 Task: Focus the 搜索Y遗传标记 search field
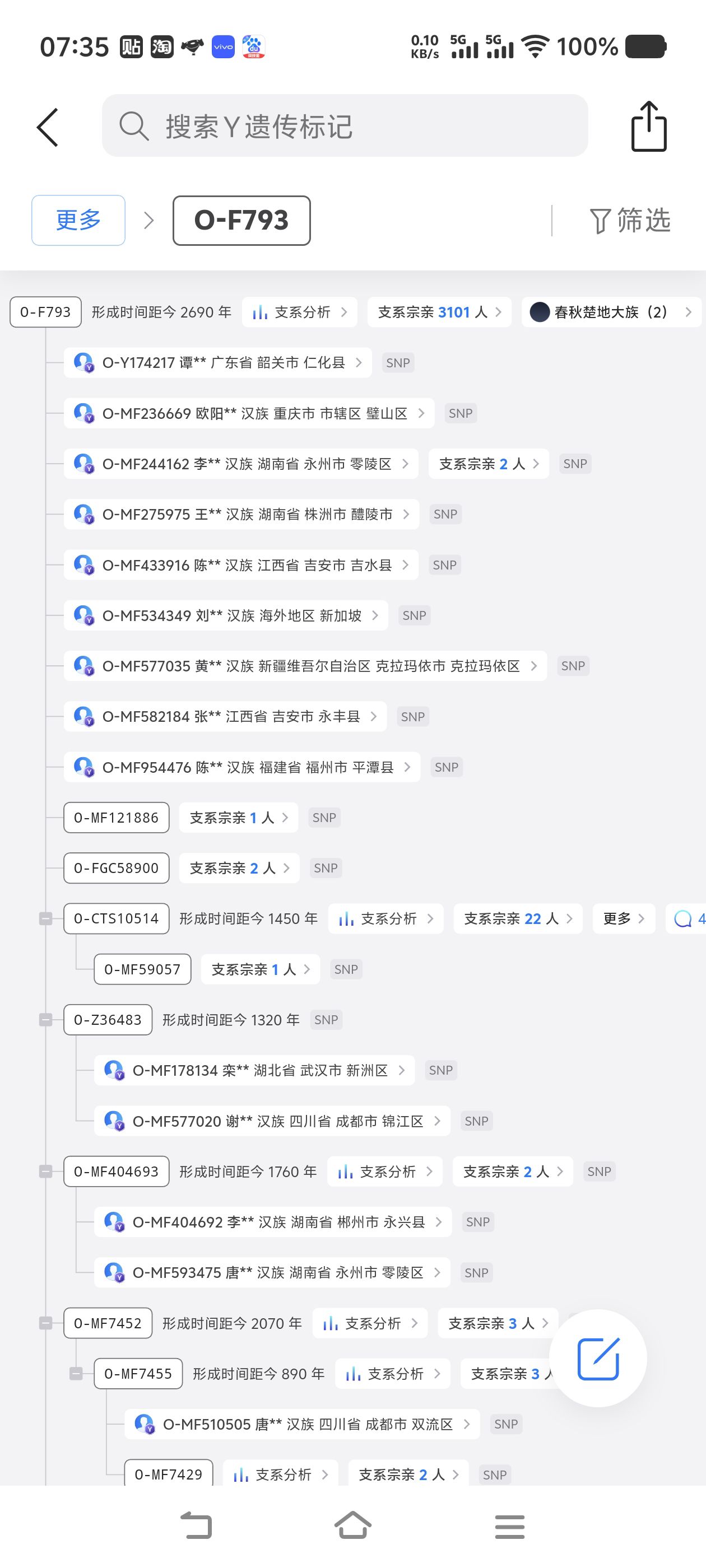[x=345, y=126]
